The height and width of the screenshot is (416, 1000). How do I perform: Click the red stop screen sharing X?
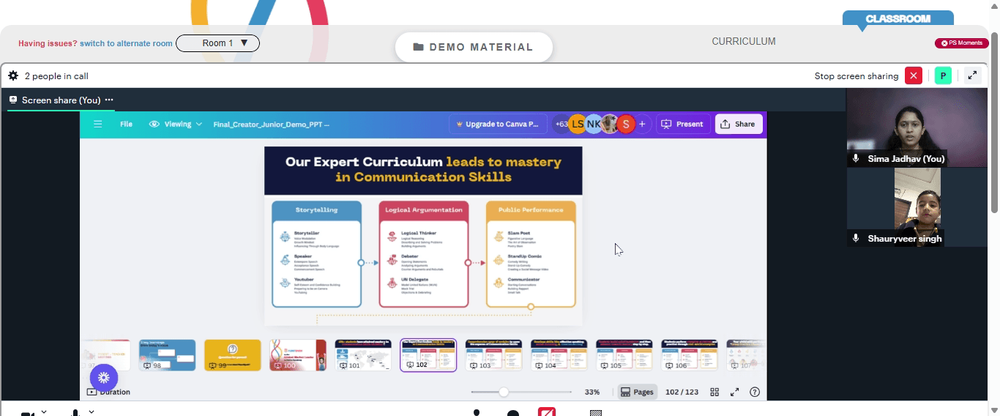tap(914, 76)
